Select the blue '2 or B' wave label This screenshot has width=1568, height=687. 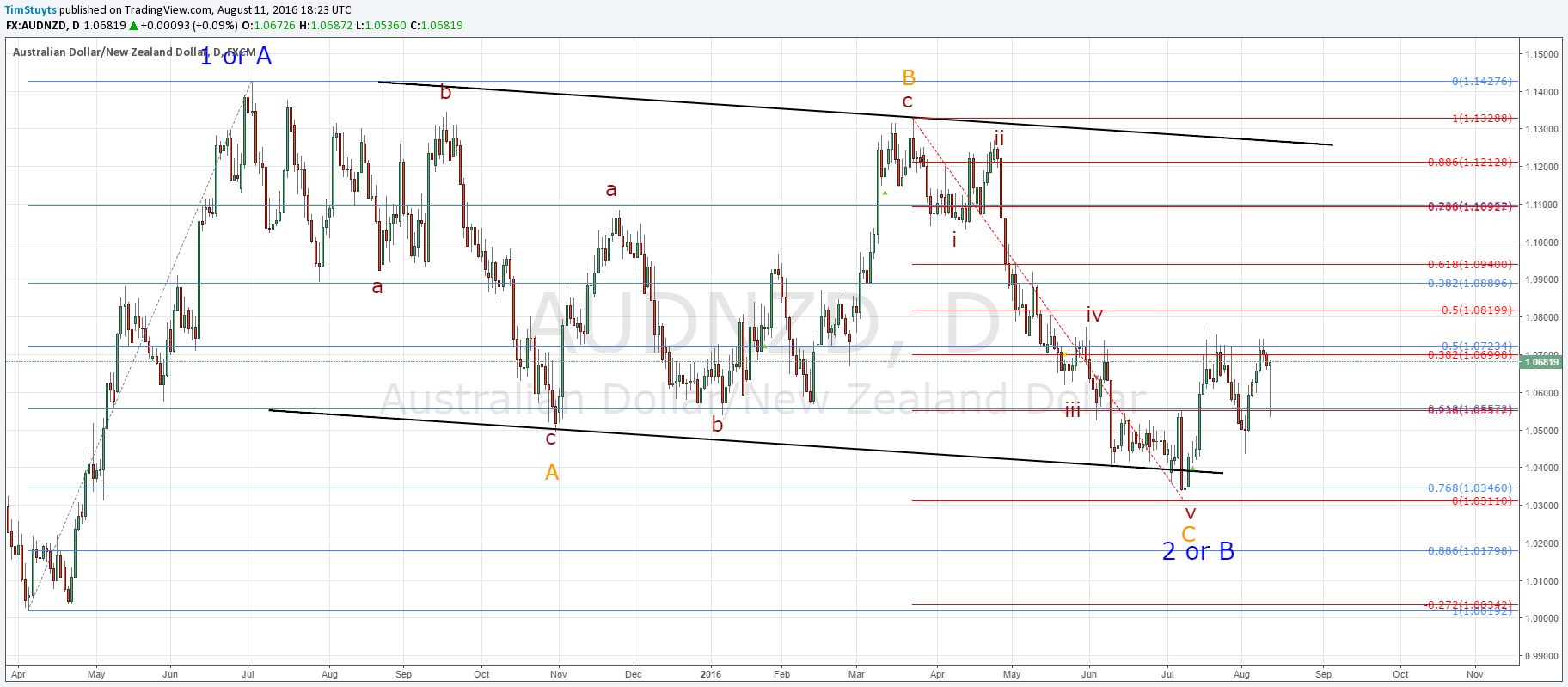[x=1198, y=551]
